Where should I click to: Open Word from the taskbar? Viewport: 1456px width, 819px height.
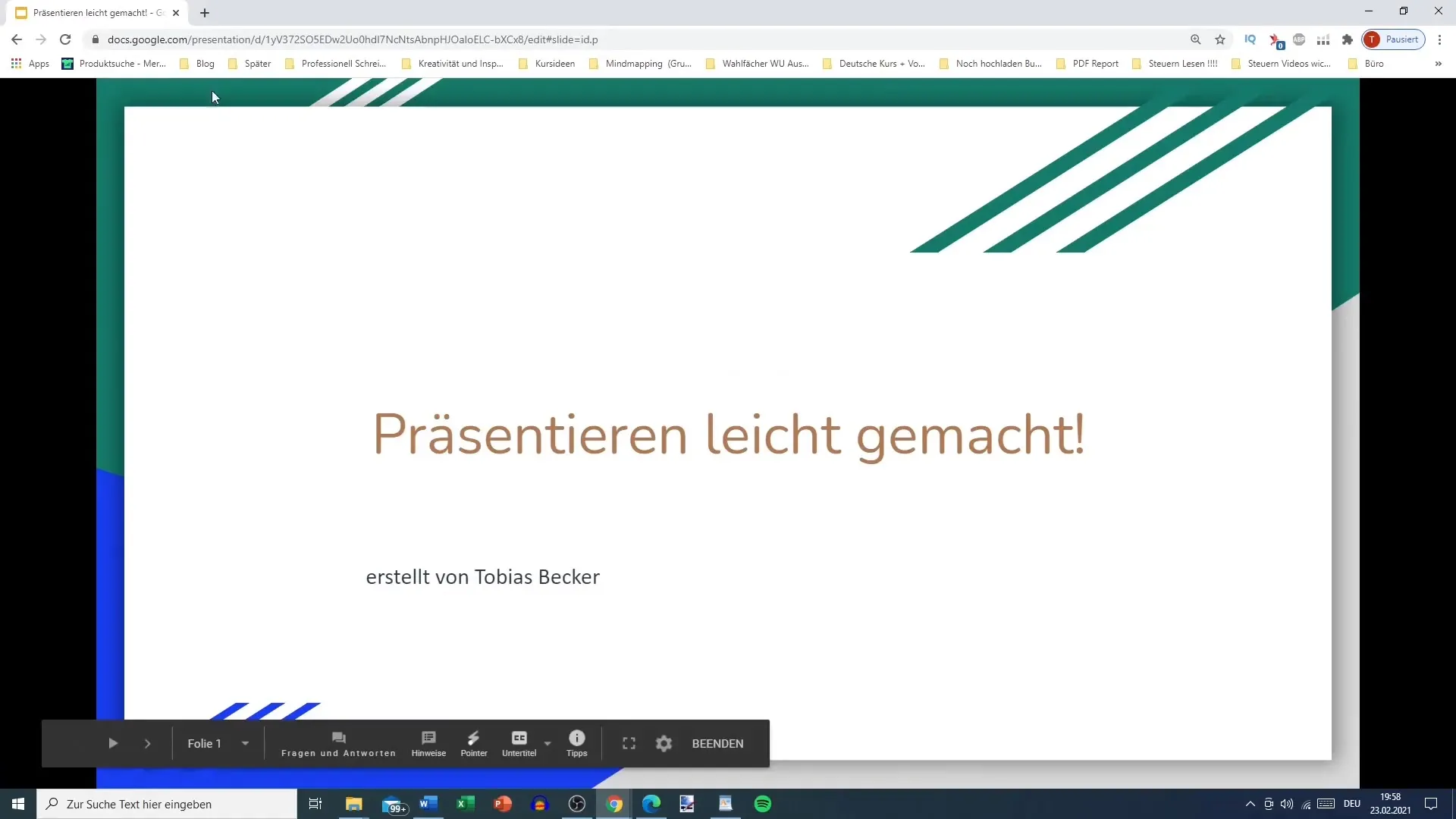tap(428, 804)
